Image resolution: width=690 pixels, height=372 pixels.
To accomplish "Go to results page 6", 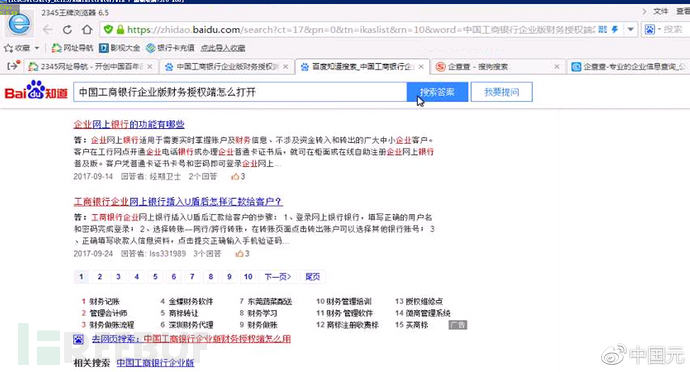I will point(174,276).
